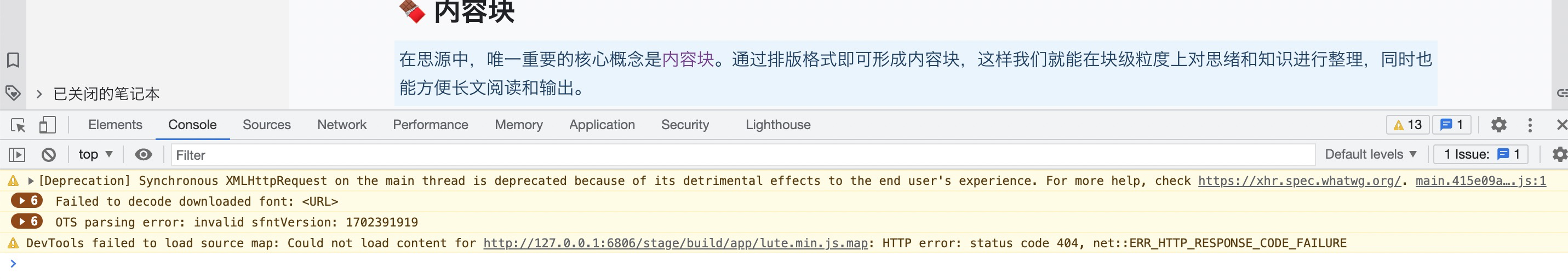The width and height of the screenshot is (1568, 279).
Task: Clear the console messages
Action: tap(49, 155)
